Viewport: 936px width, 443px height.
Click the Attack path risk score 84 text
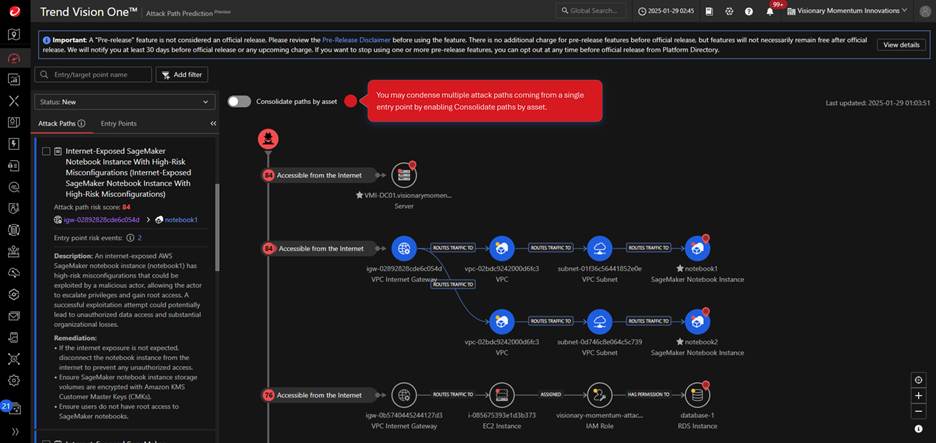(92, 207)
